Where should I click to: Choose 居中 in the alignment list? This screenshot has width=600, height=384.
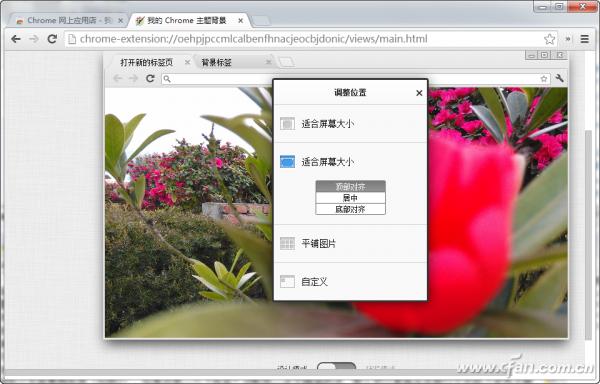(350, 198)
